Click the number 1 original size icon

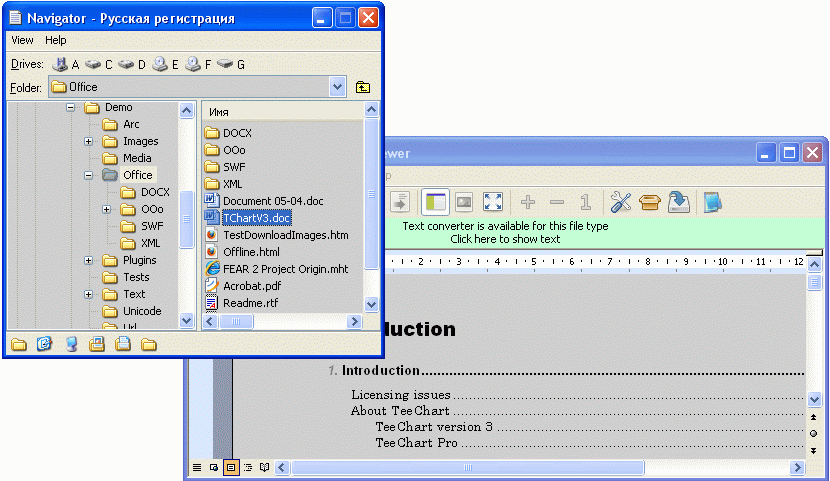[x=585, y=202]
